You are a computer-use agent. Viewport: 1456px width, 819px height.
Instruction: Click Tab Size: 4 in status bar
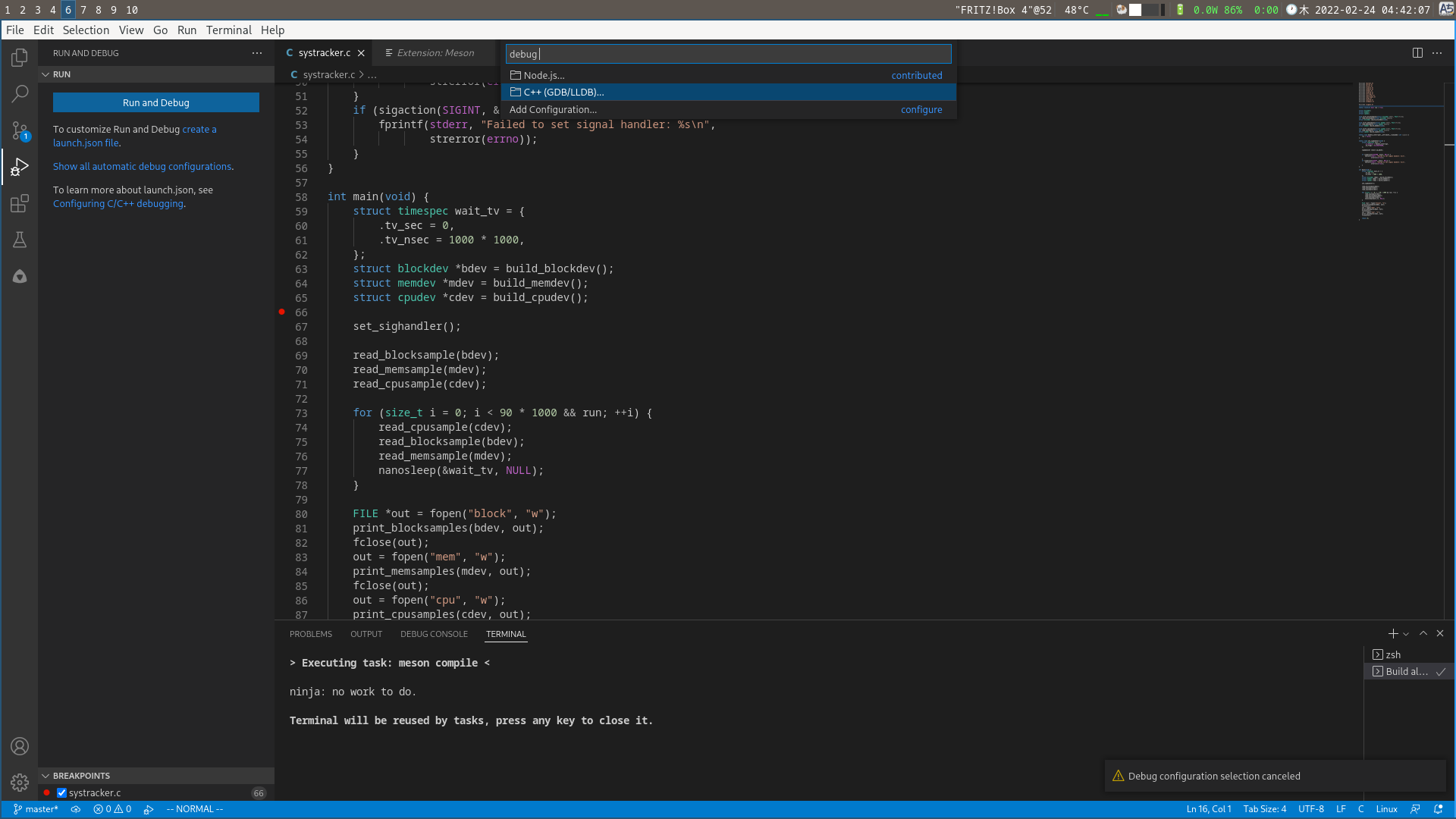coord(1264,809)
